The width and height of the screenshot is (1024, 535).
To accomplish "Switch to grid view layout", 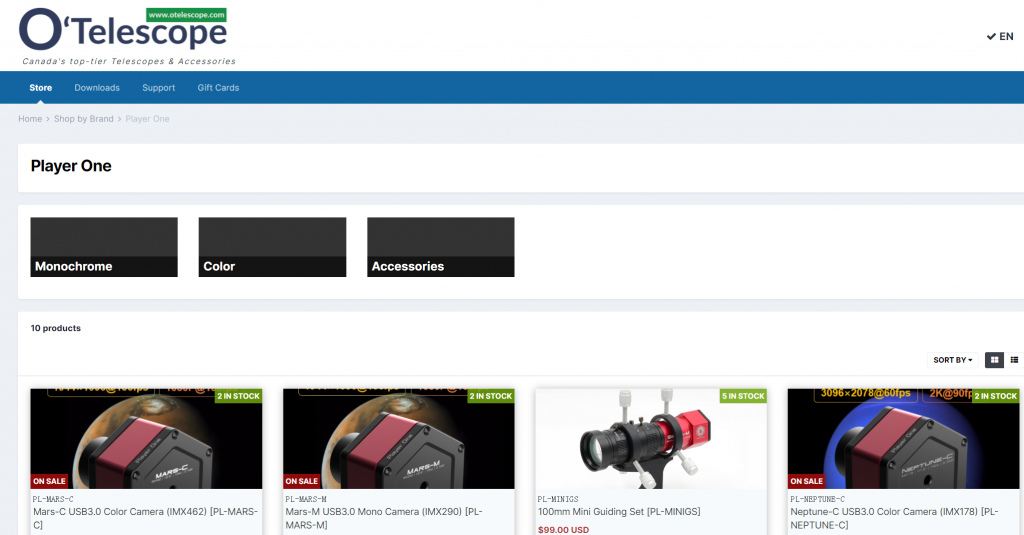I will 994,360.
